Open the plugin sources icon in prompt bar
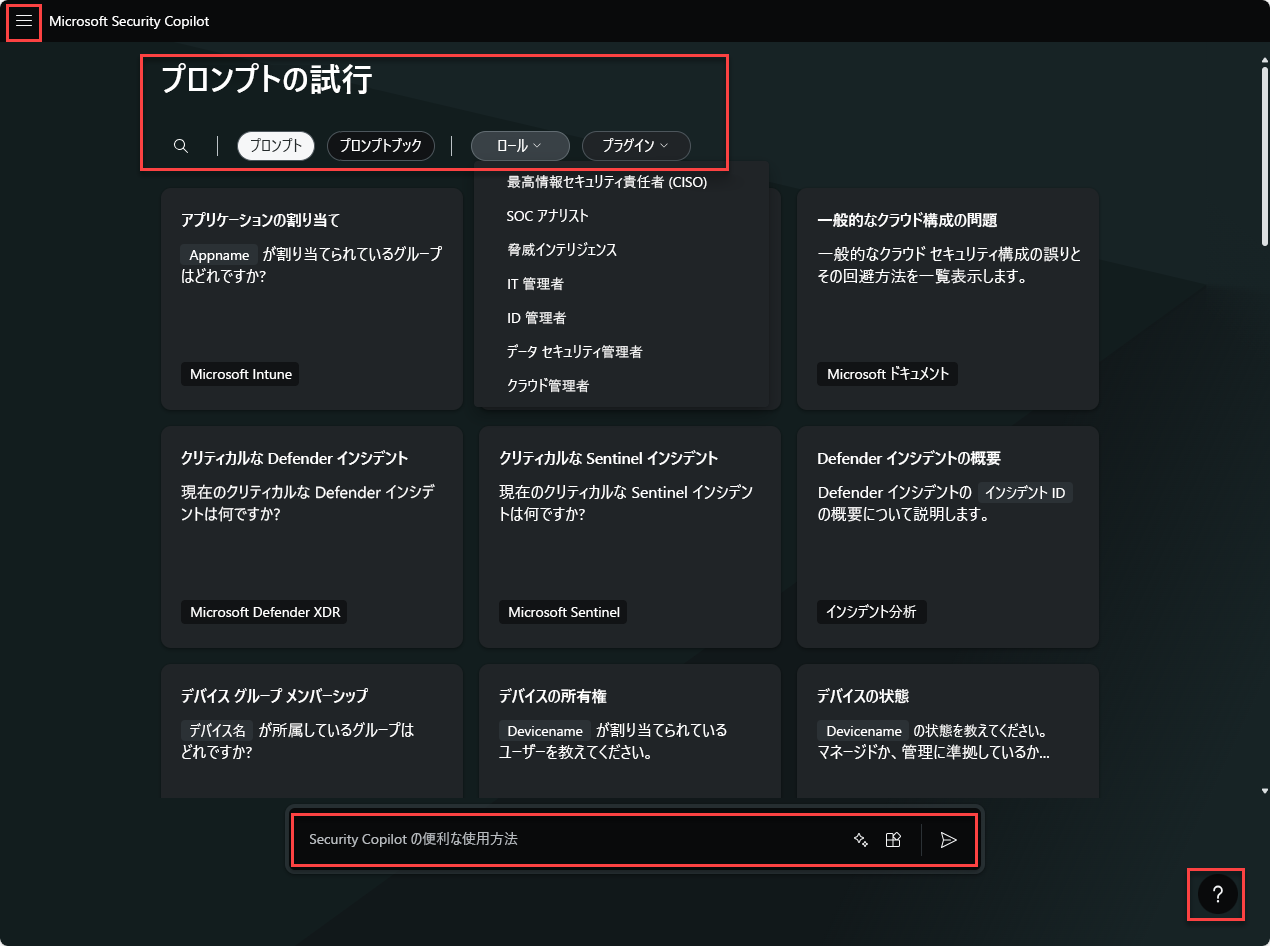1270x946 pixels. pos(894,840)
